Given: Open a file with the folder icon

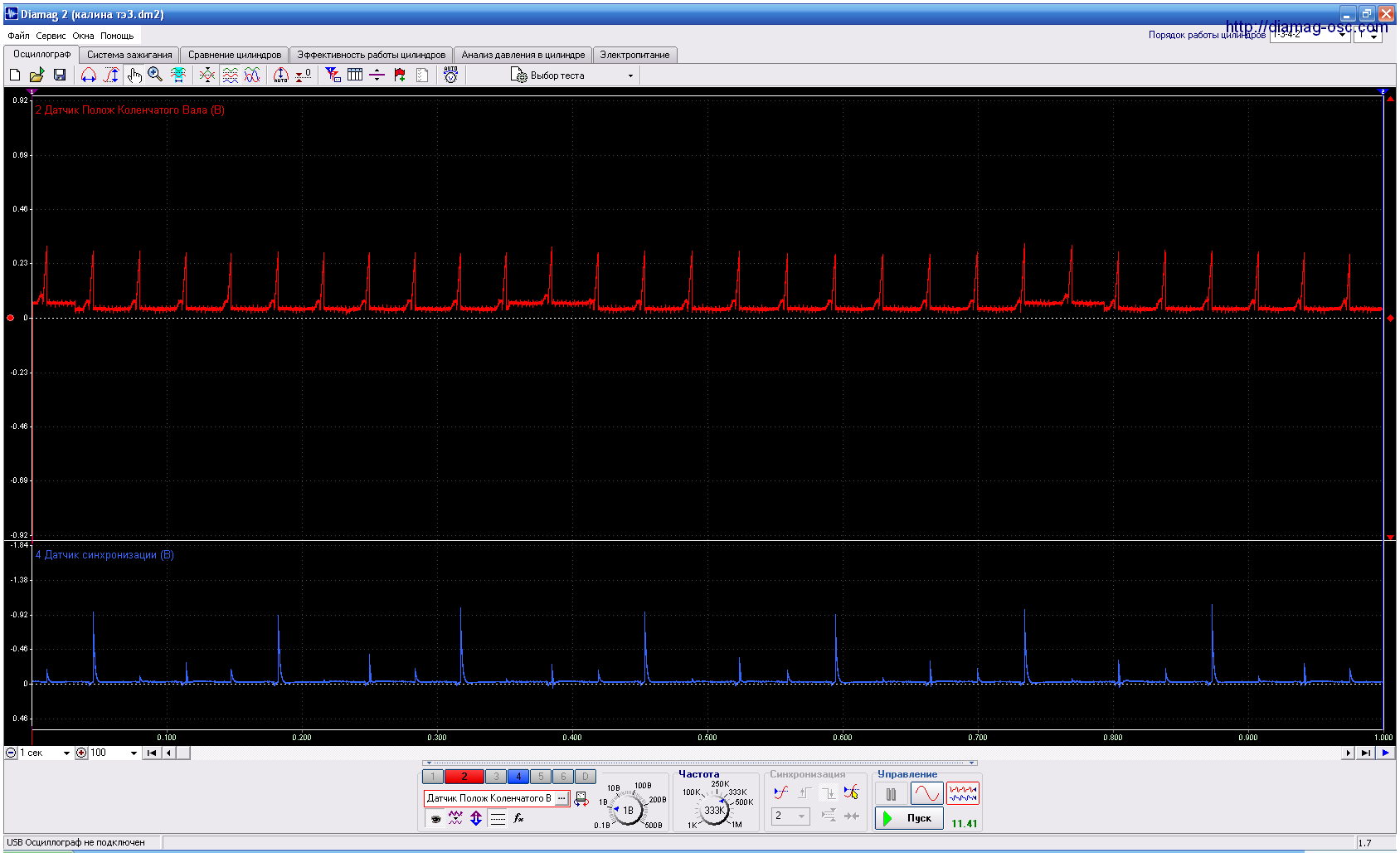Looking at the screenshot, I should coord(37,75).
